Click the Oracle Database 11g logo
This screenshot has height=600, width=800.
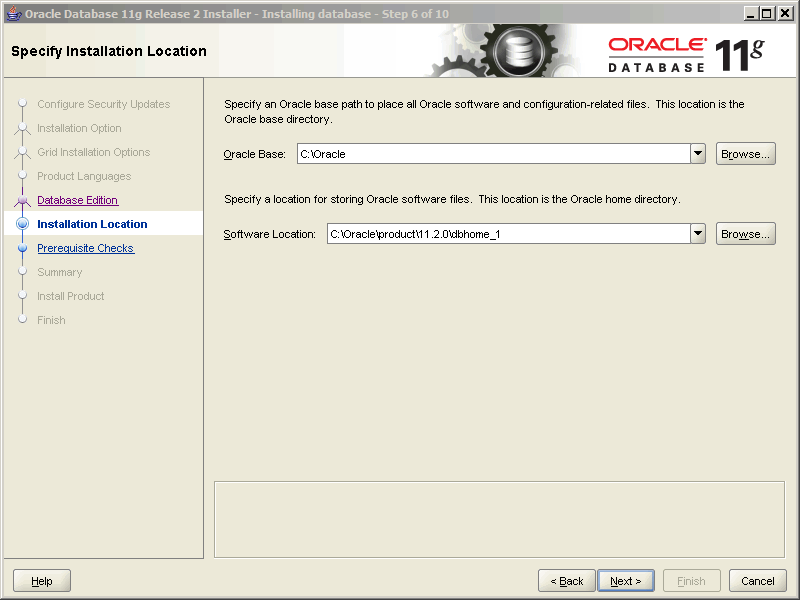(x=686, y=55)
